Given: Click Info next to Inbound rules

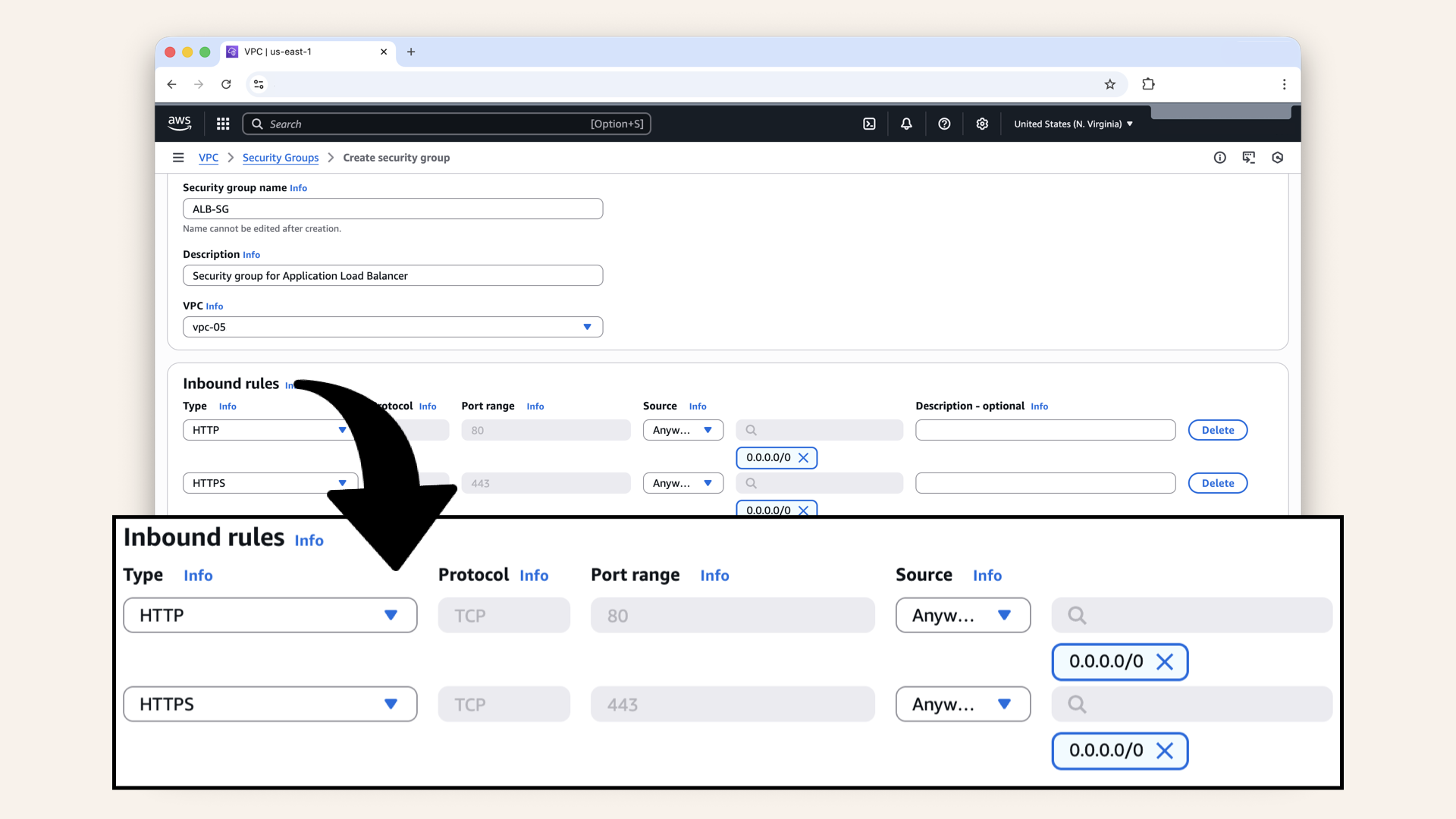Looking at the screenshot, I should (x=309, y=540).
